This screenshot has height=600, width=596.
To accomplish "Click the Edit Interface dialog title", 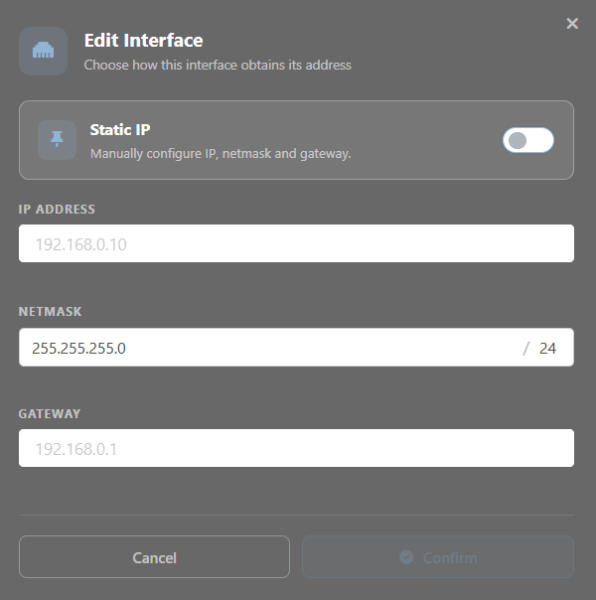I will tap(143, 41).
